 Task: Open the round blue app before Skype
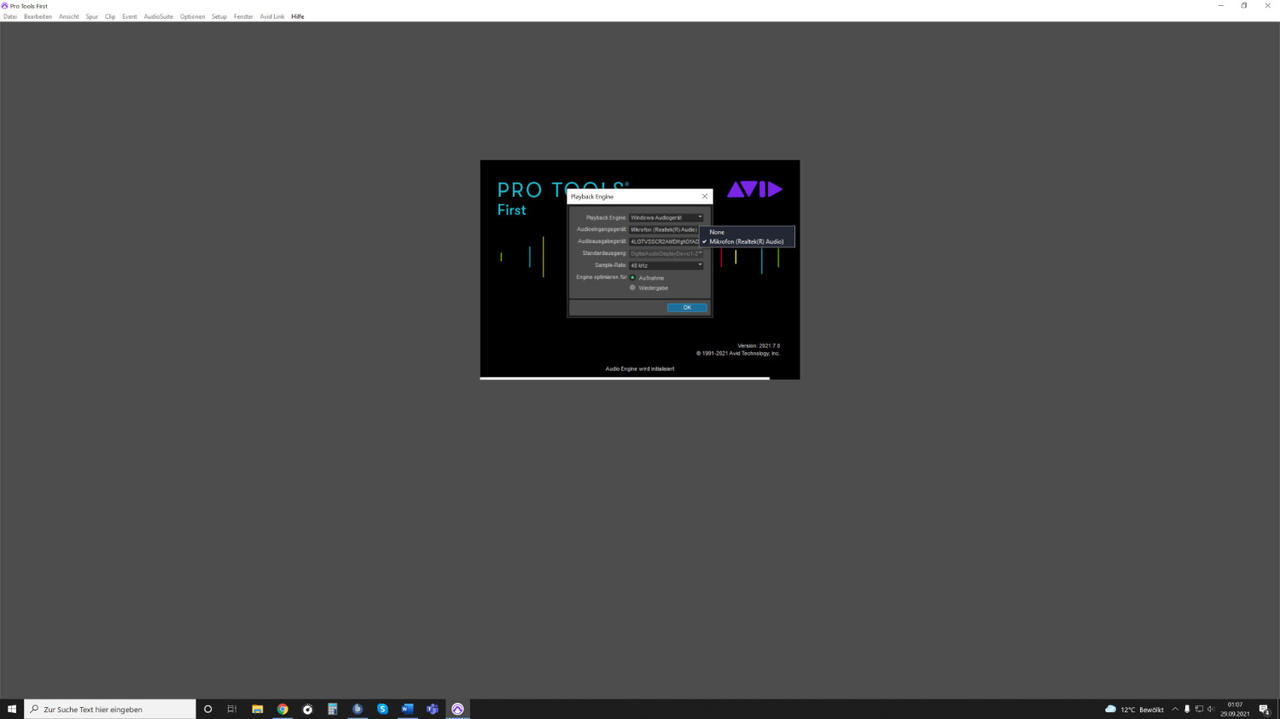click(357, 709)
